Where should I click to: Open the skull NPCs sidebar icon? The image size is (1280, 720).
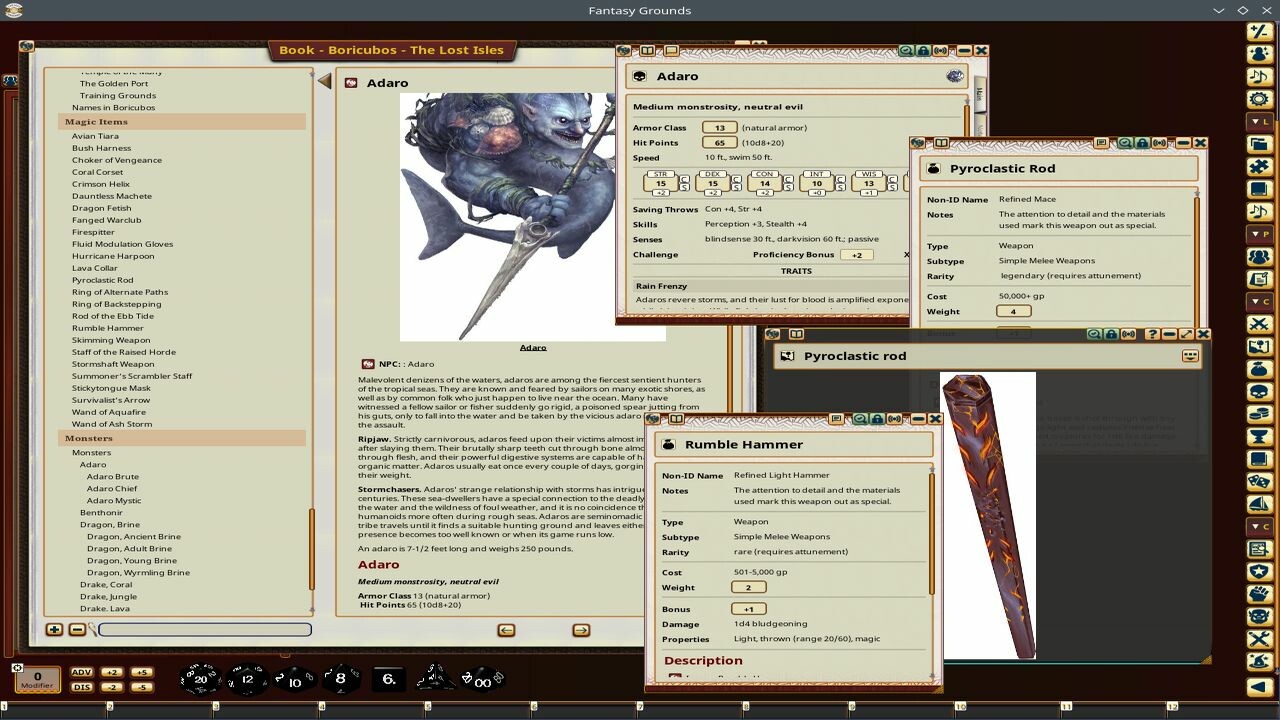point(1259,391)
